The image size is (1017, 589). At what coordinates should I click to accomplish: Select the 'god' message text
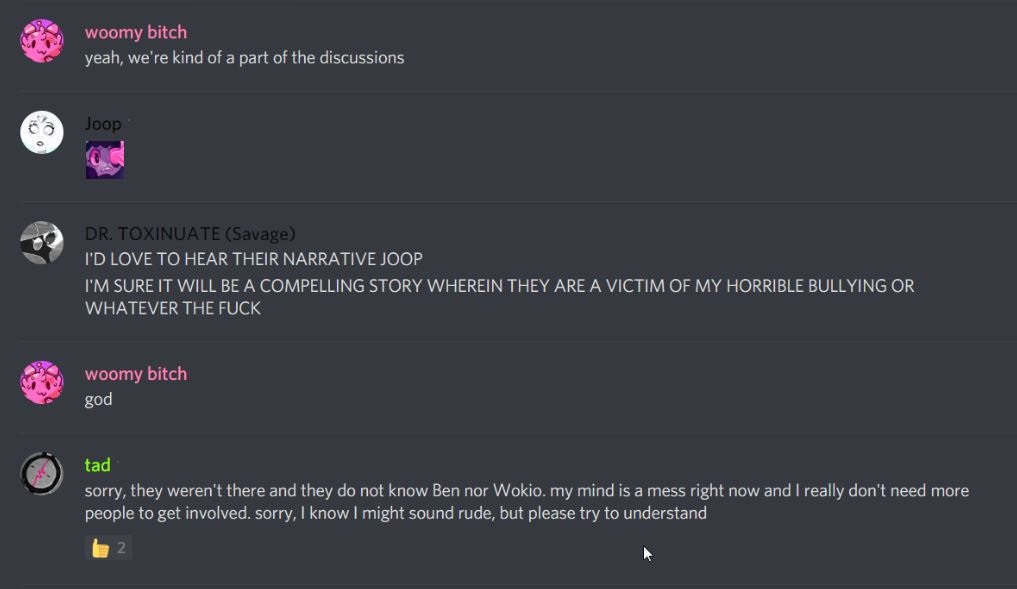tap(99, 400)
